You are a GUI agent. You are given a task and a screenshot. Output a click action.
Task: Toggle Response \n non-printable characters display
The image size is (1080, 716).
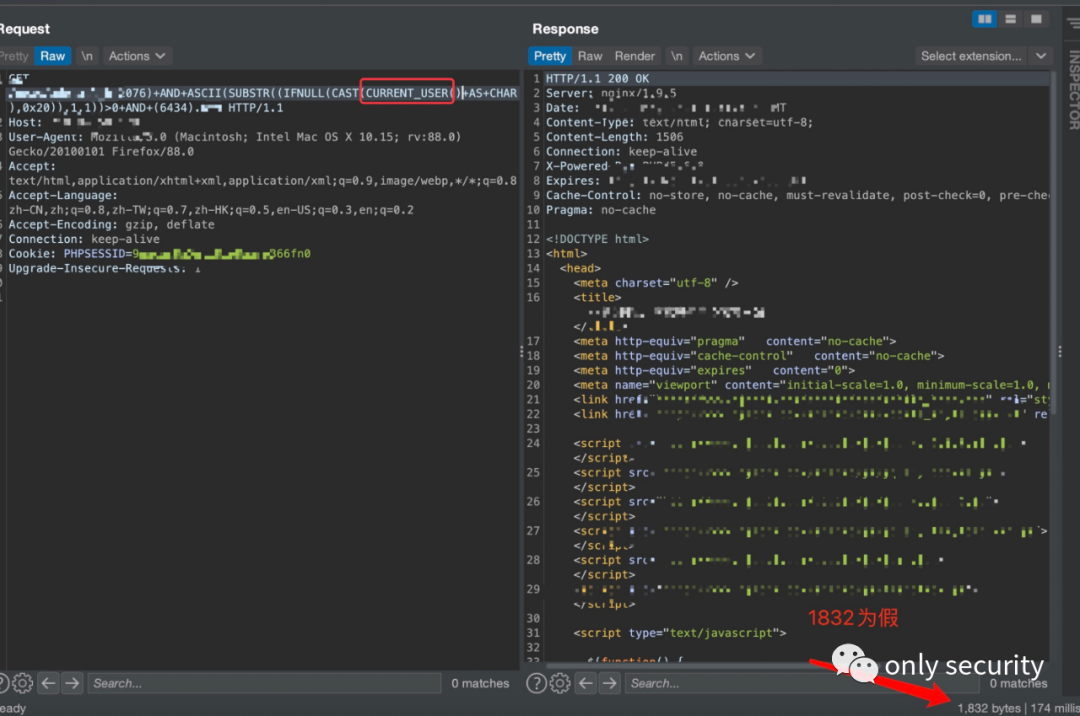(x=677, y=56)
